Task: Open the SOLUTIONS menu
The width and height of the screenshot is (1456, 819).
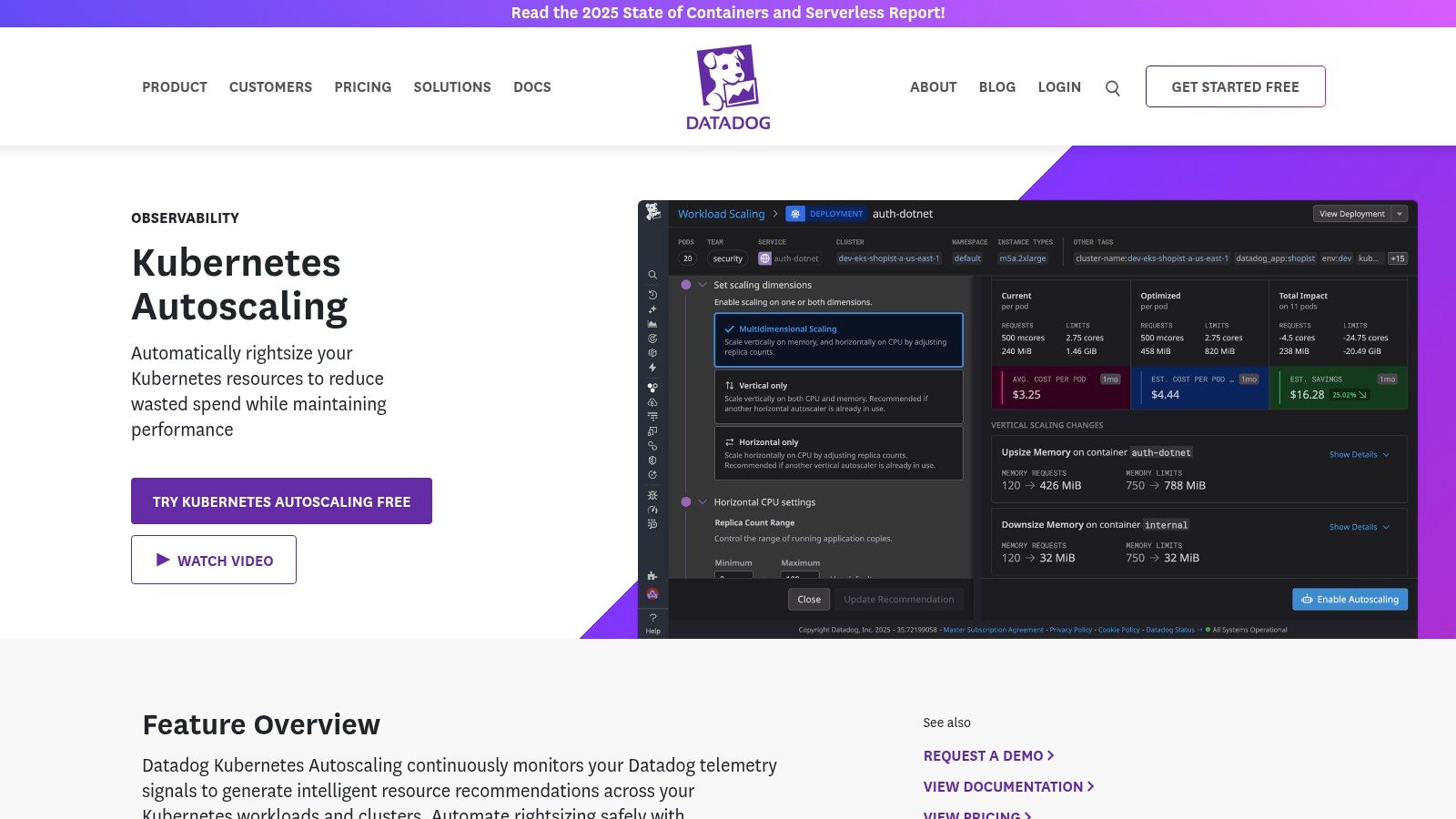Action: [x=452, y=87]
